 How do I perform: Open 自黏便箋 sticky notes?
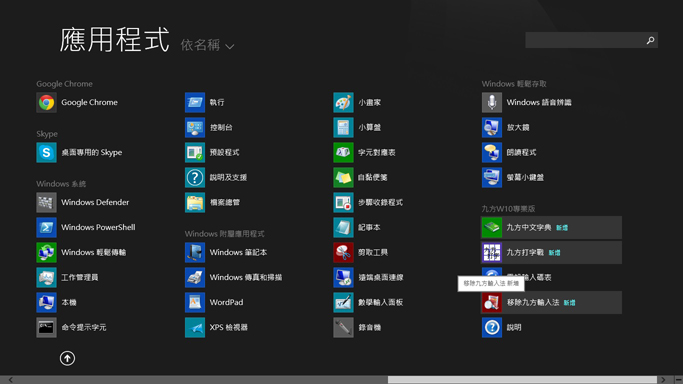361,177
